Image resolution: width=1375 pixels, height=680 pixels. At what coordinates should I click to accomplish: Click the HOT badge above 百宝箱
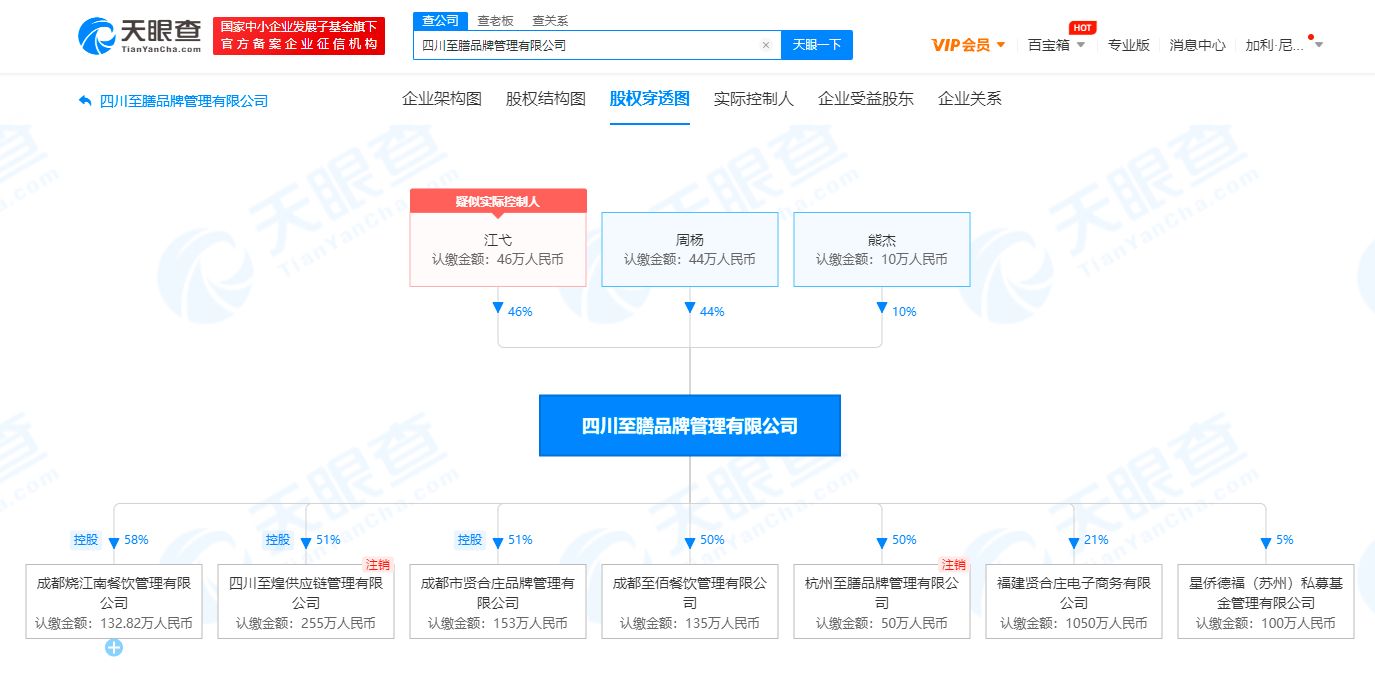point(1082,28)
